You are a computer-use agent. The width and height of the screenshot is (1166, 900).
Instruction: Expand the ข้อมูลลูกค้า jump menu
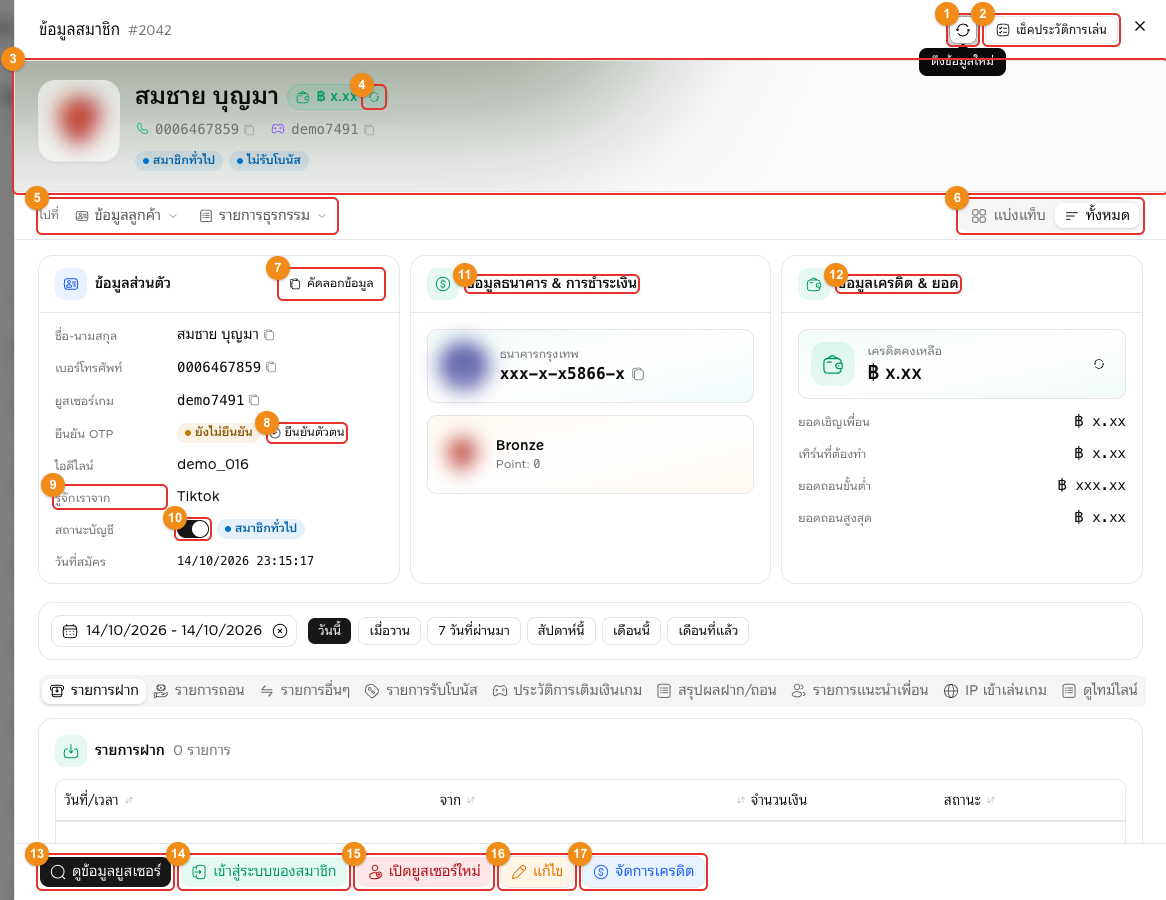126,216
